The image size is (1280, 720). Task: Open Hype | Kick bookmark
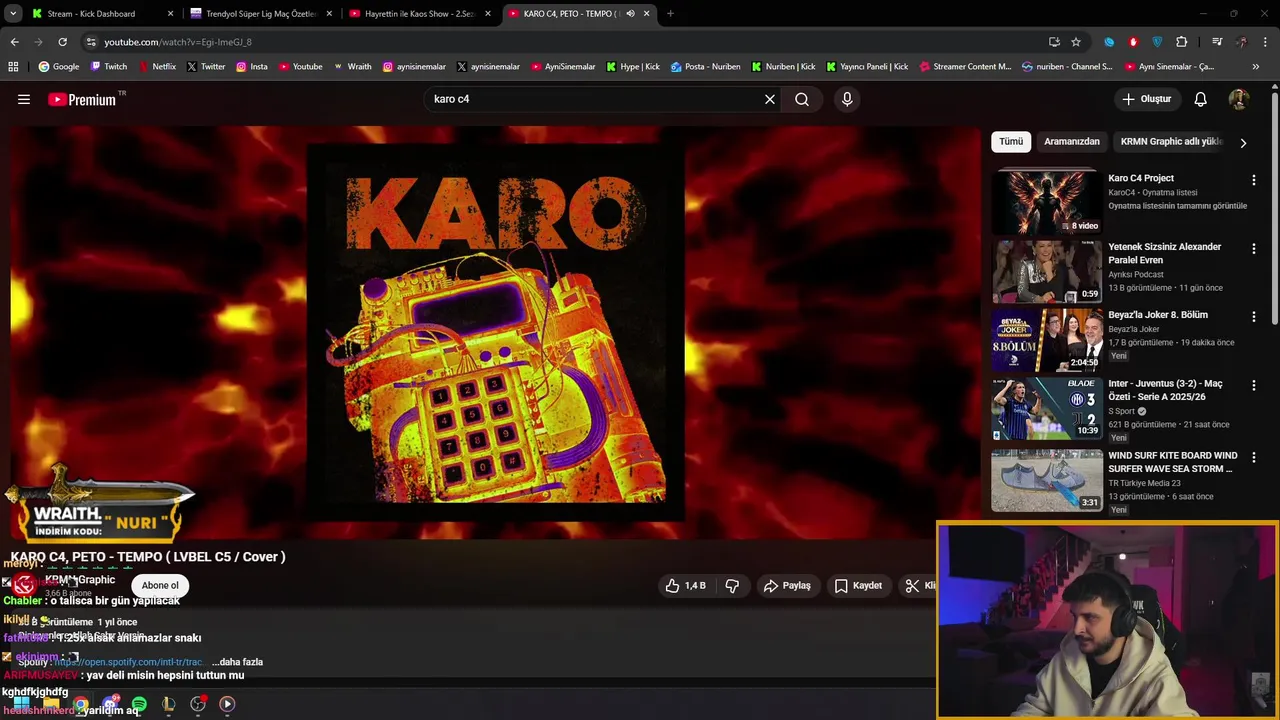[632, 67]
